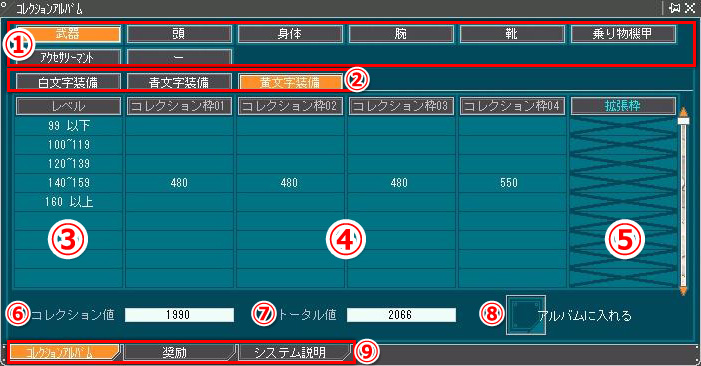Click the pin icon in title bar
The width and height of the screenshot is (701, 366).
click(675, 8)
